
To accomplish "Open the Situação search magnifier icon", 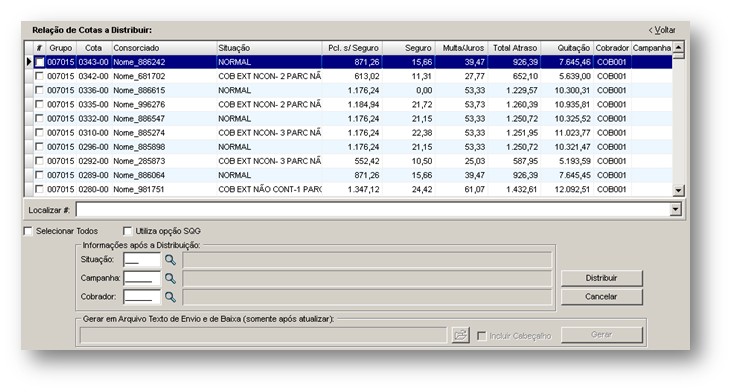I will 170,260.
